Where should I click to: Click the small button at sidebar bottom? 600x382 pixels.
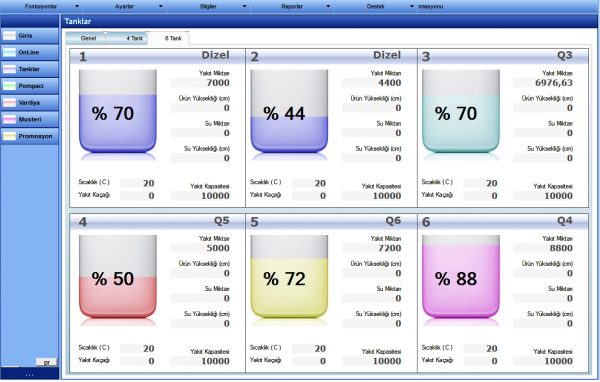point(46,362)
